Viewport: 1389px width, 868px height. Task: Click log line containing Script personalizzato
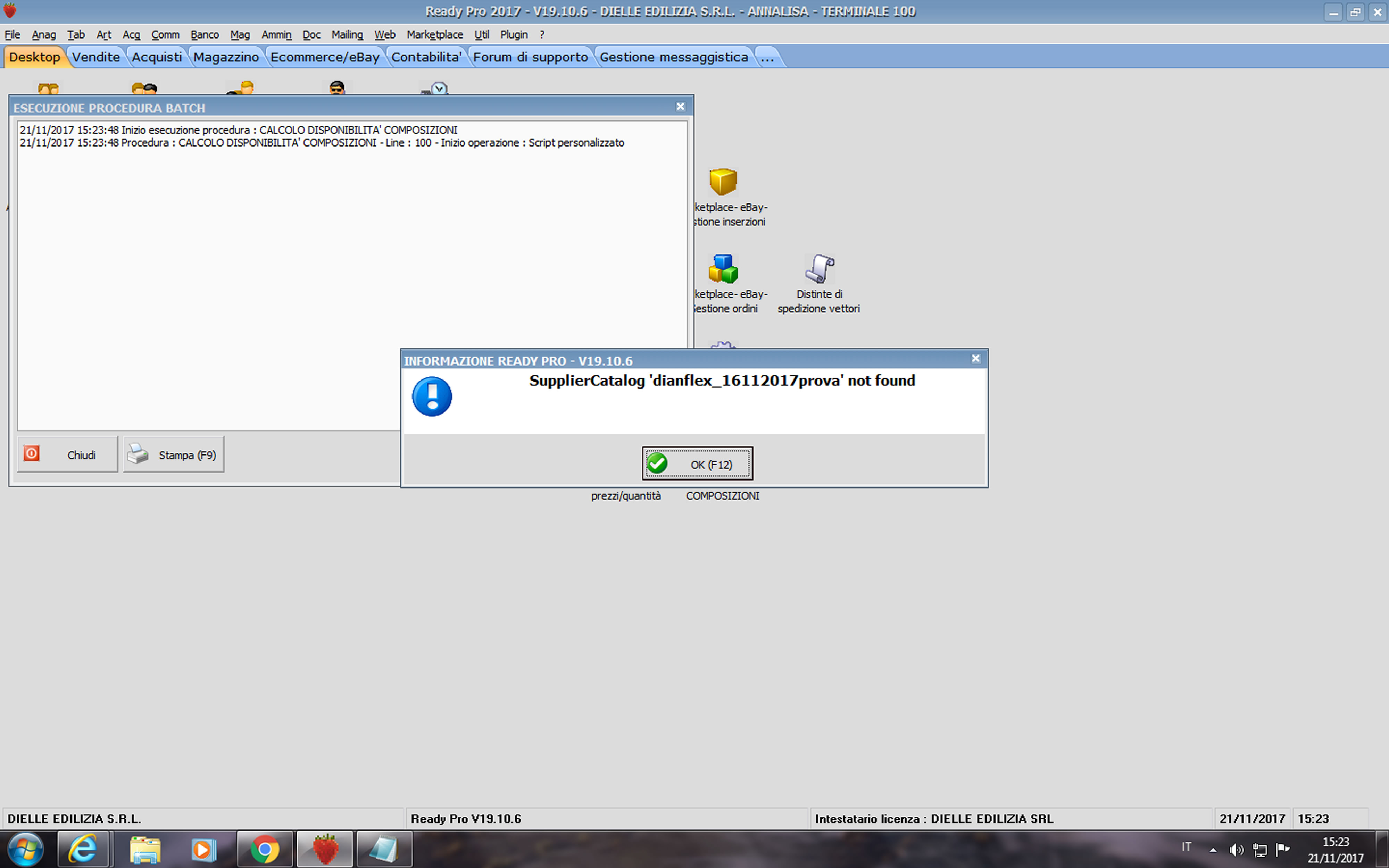pyautogui.click(x=322, y=142)
